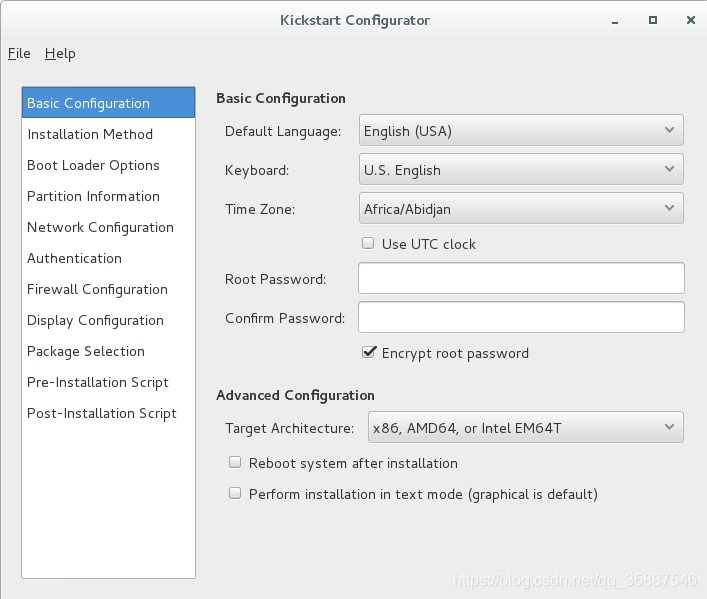Enable the Use UTC clock checkbox

click(x=368, y=244)
